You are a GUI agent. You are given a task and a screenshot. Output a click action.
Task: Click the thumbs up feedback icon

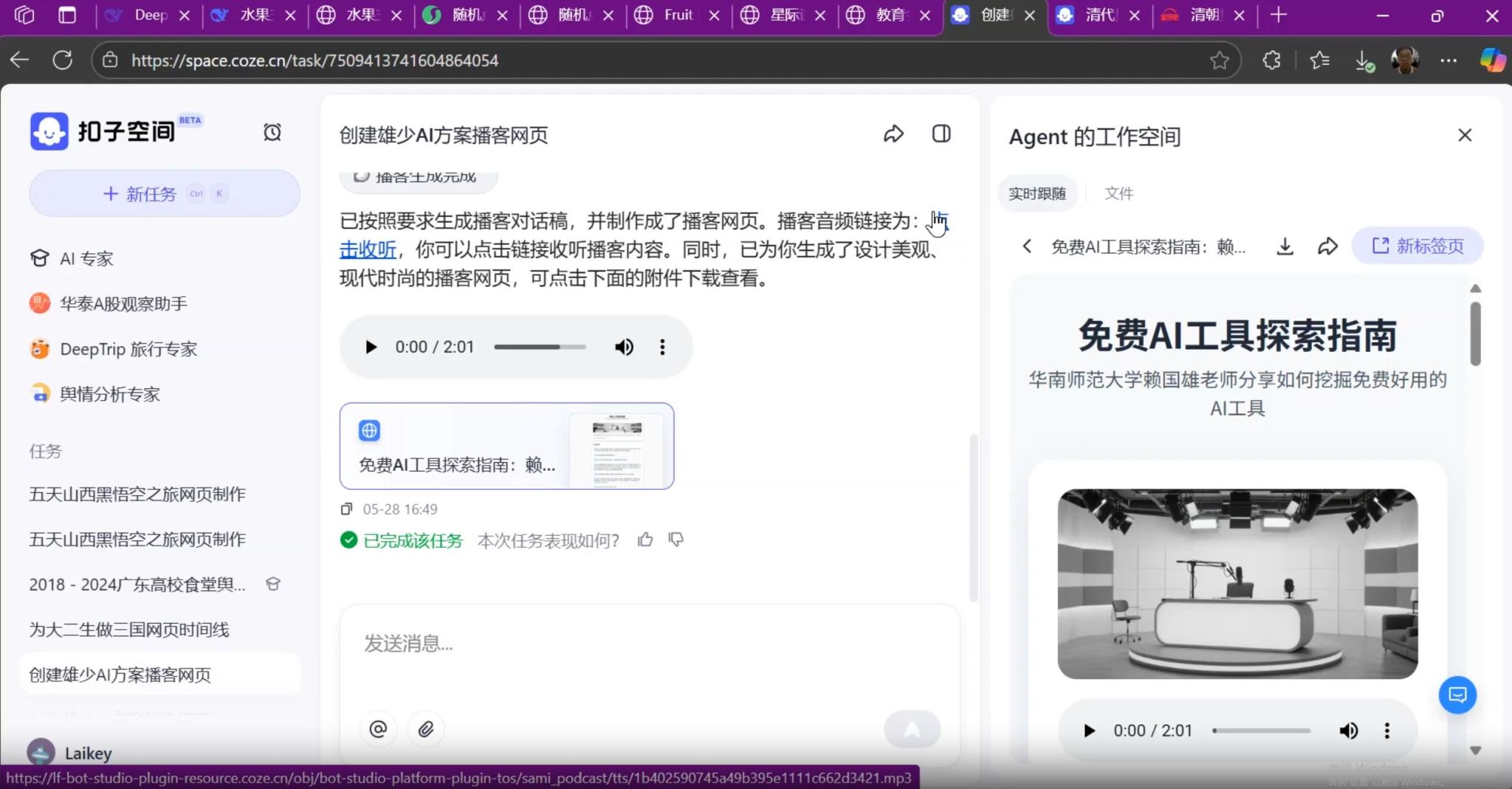click(645, 540)
